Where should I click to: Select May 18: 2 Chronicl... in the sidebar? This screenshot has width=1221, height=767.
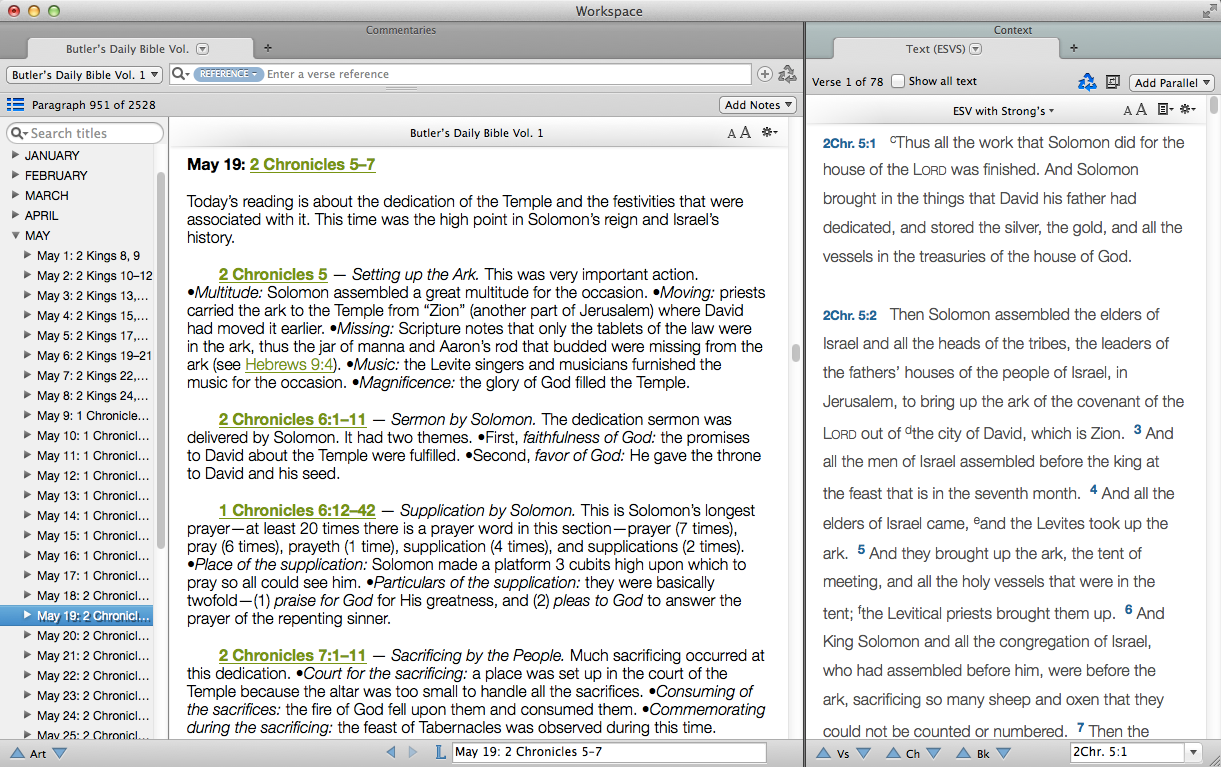pos(93,595)
